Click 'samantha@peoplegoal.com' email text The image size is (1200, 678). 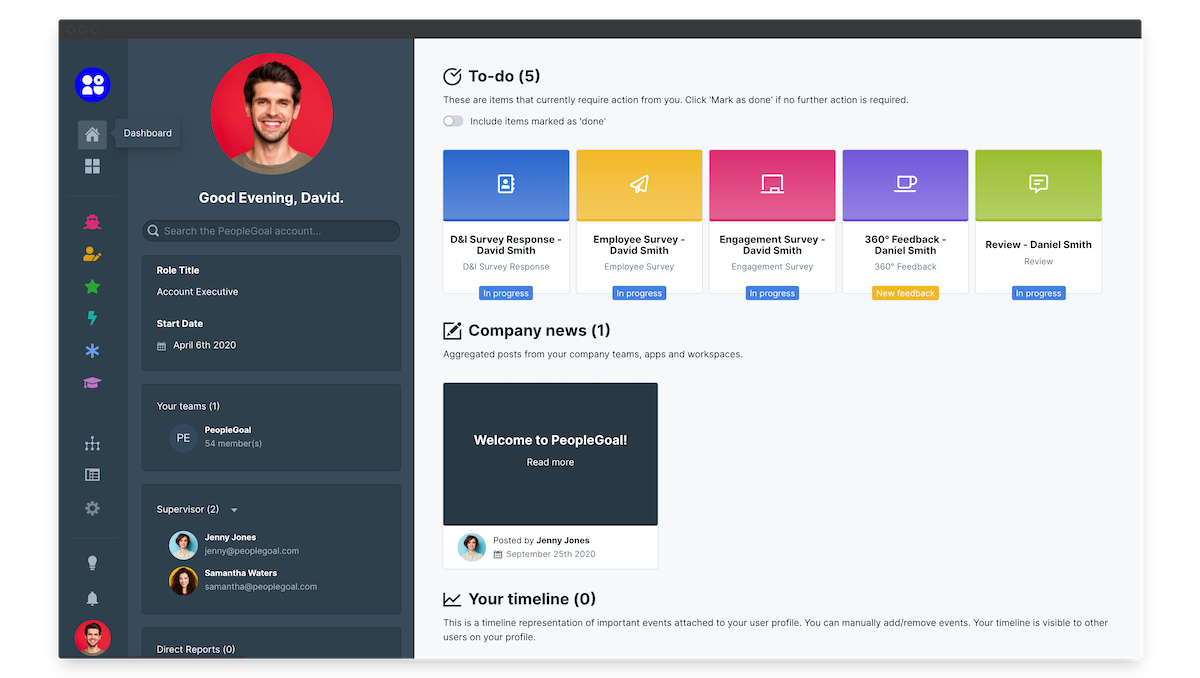[261, 587]
